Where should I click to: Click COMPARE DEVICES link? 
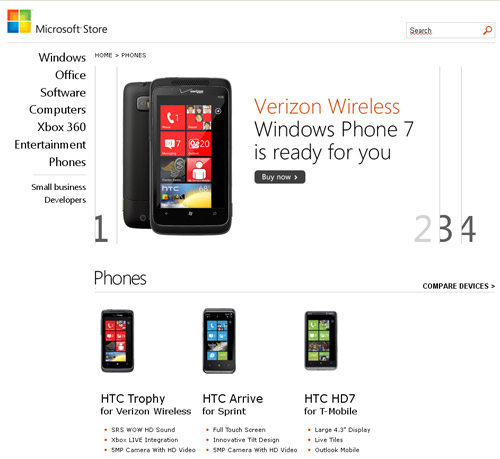(459, 286)
